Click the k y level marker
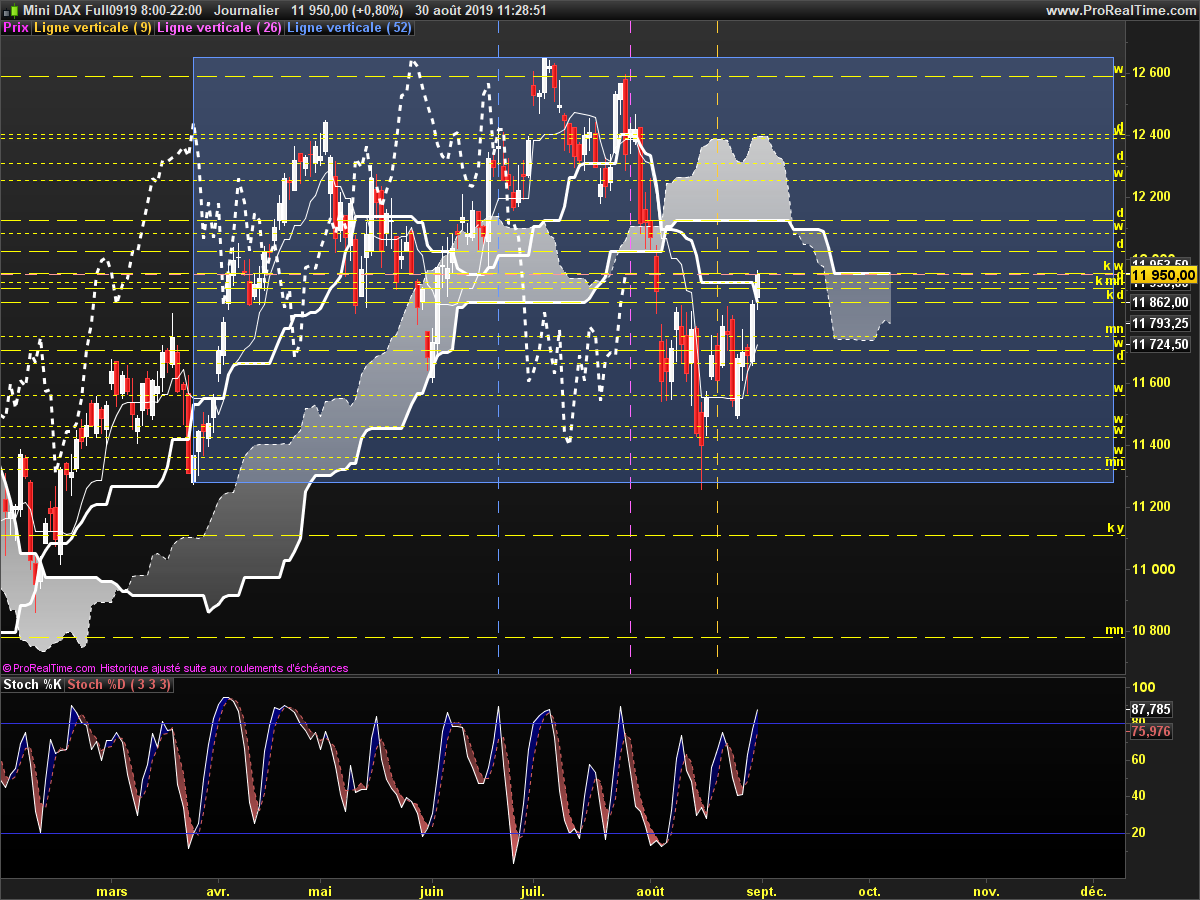Image resolution: width=1200 pixels, height=900 pixels. pos(1115,527)
